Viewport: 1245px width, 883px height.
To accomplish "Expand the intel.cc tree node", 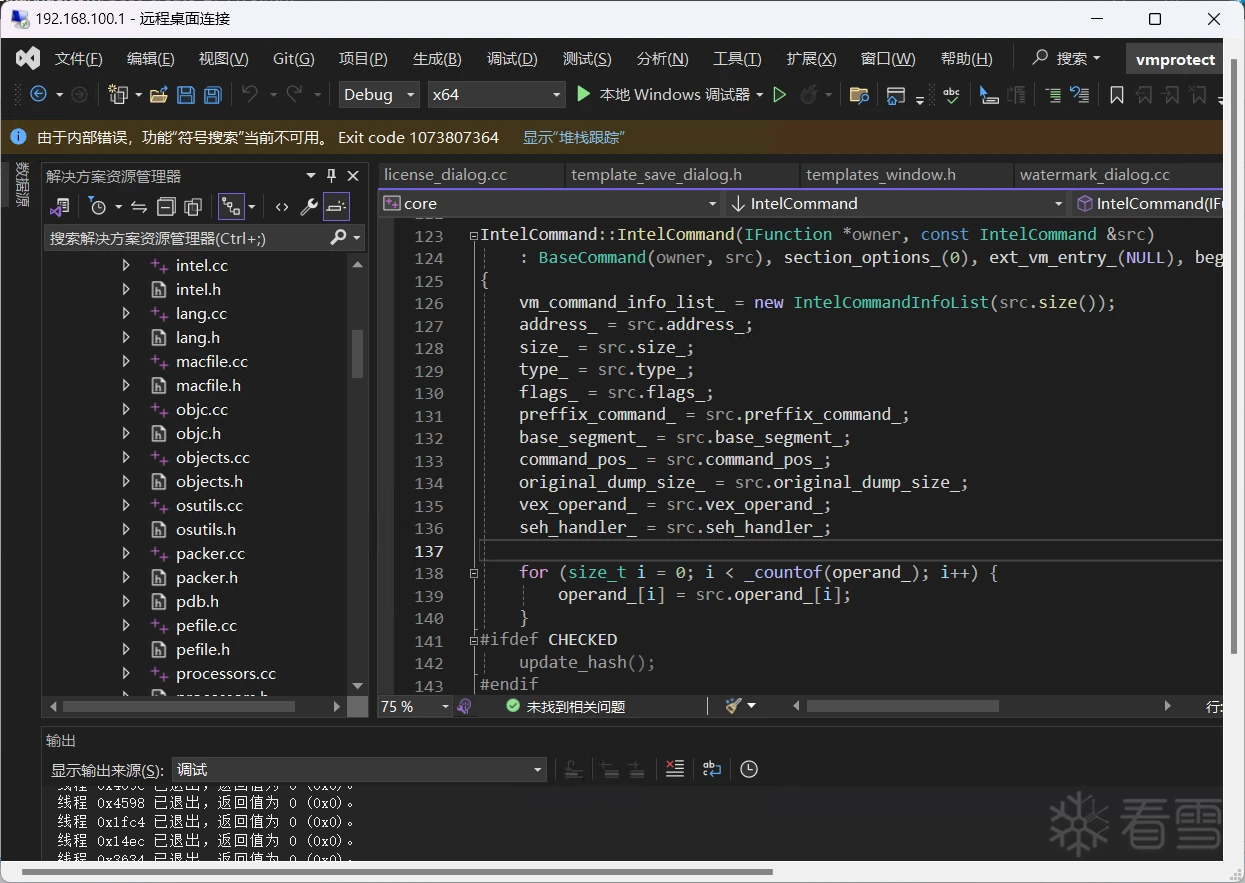I will tap(126, 266).
